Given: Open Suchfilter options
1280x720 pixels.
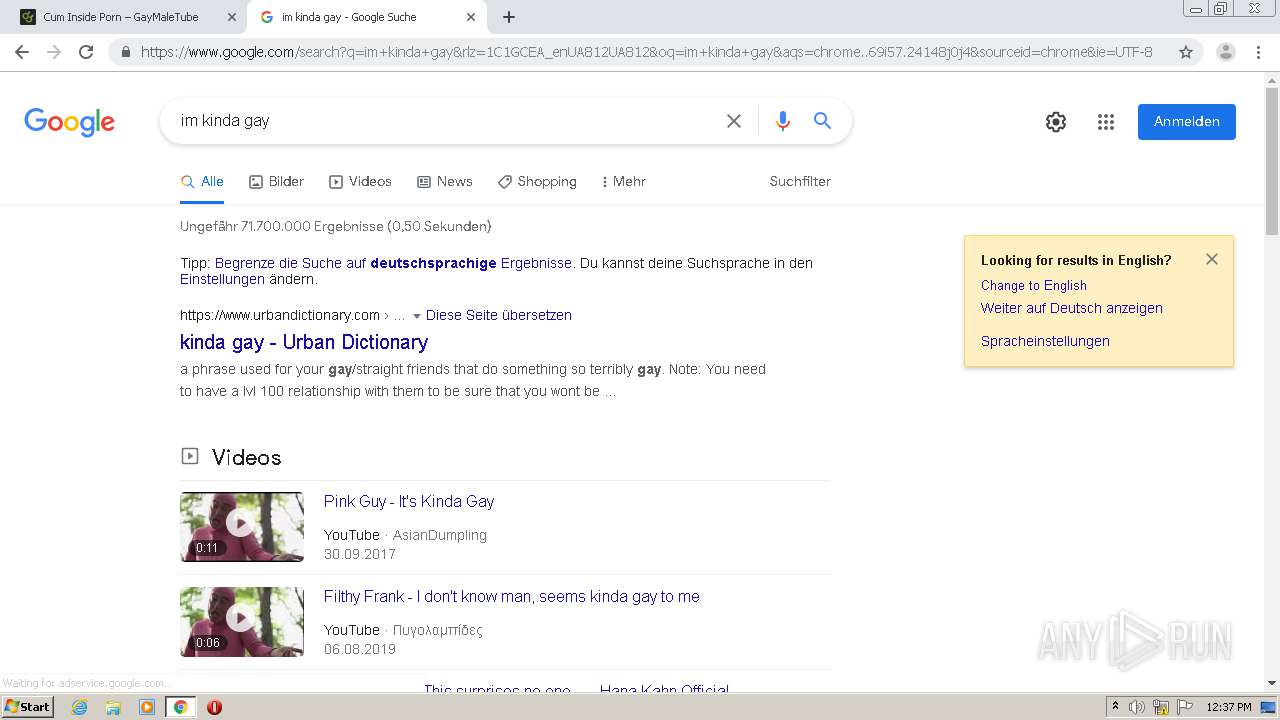Looking at the screenshot, I should (800, 181).
